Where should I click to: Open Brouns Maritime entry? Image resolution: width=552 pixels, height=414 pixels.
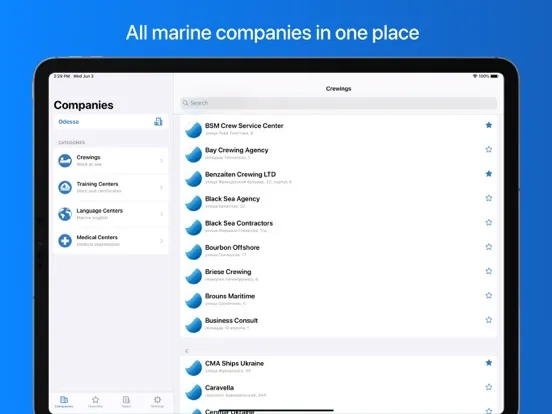(338, 299)
